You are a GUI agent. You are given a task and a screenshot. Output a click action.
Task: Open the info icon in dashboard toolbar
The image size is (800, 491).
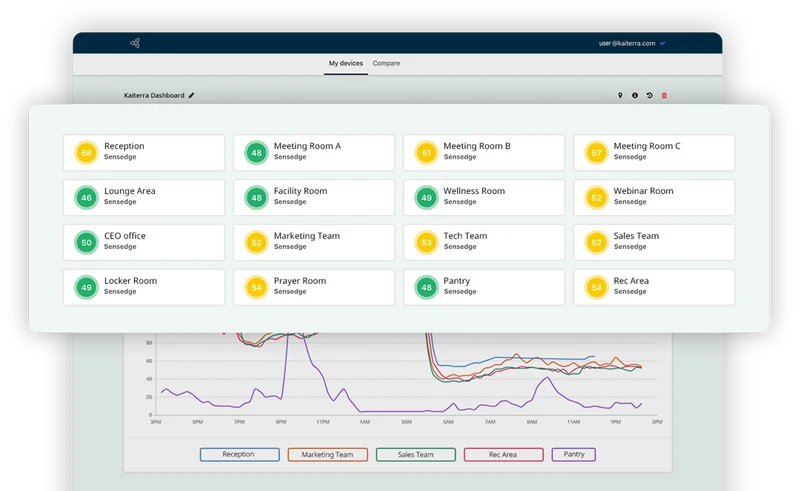(635, 95)
